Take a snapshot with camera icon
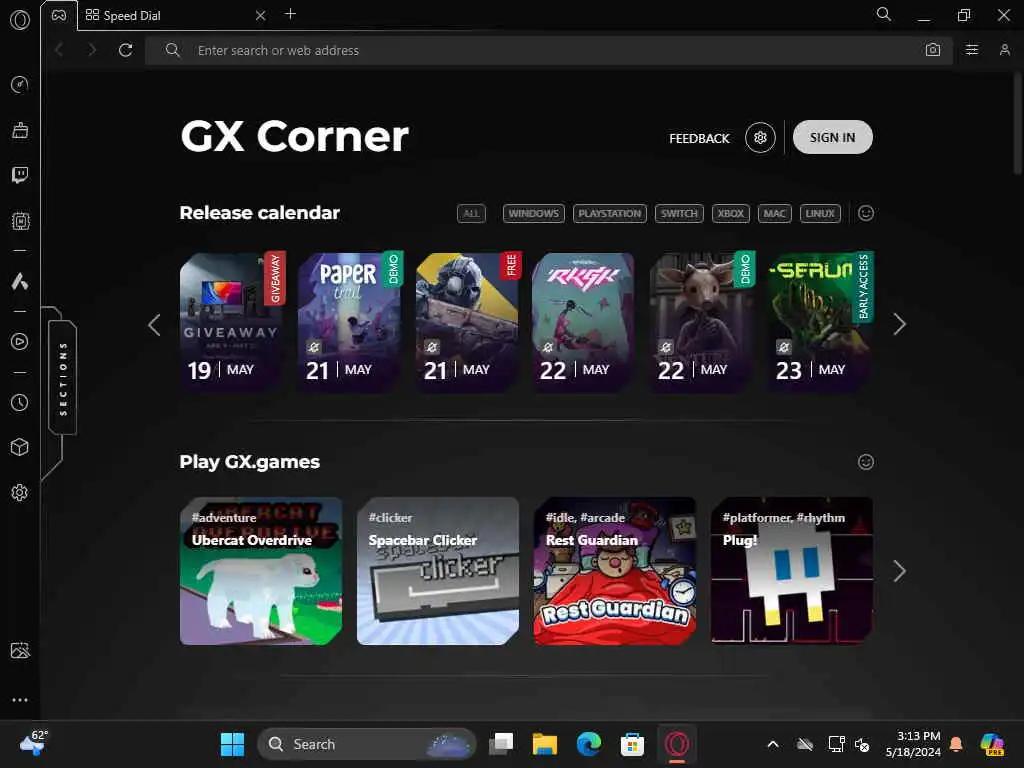 tap(933, 50)
